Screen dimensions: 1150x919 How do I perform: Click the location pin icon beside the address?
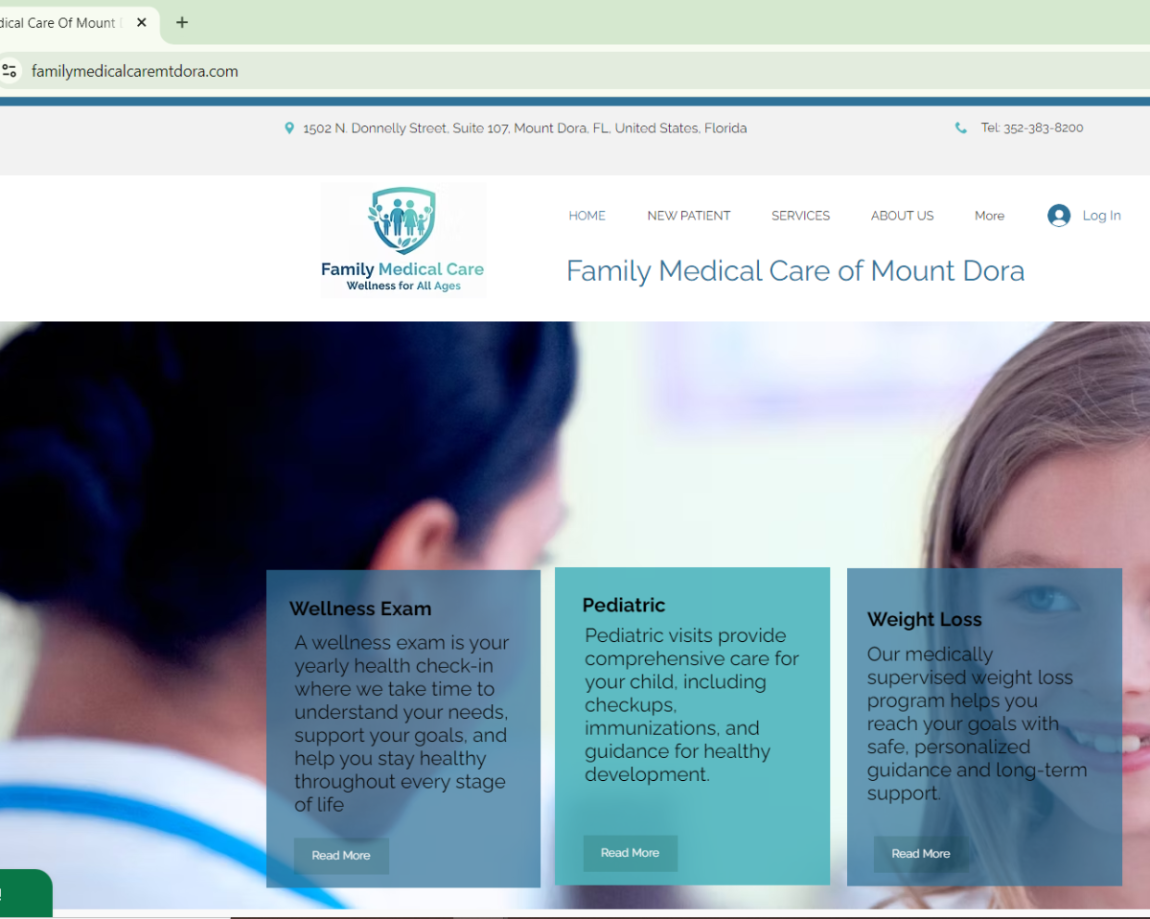click(289, 128)
